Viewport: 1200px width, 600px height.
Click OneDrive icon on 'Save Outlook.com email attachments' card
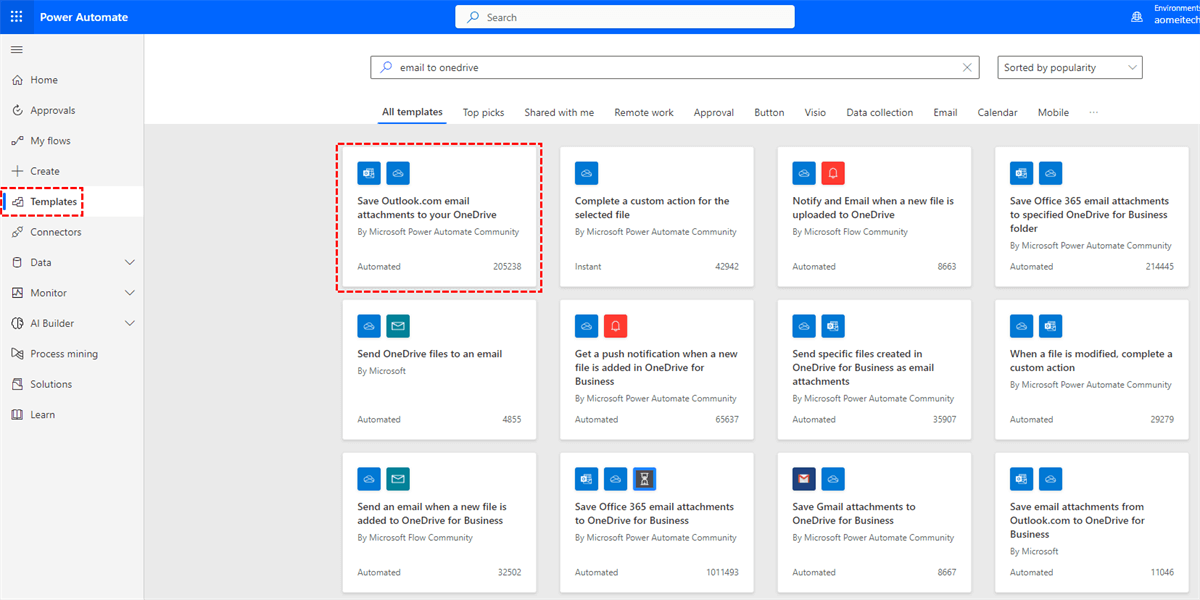(x=398, y=173)
